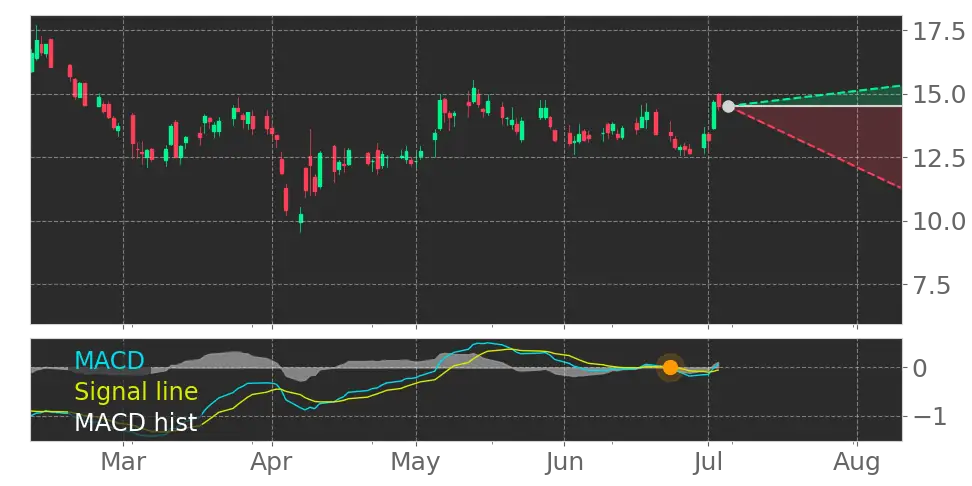Click the Apr month axis label
Image resolution: width=972 pixels, height=486 pixels.
273,463
